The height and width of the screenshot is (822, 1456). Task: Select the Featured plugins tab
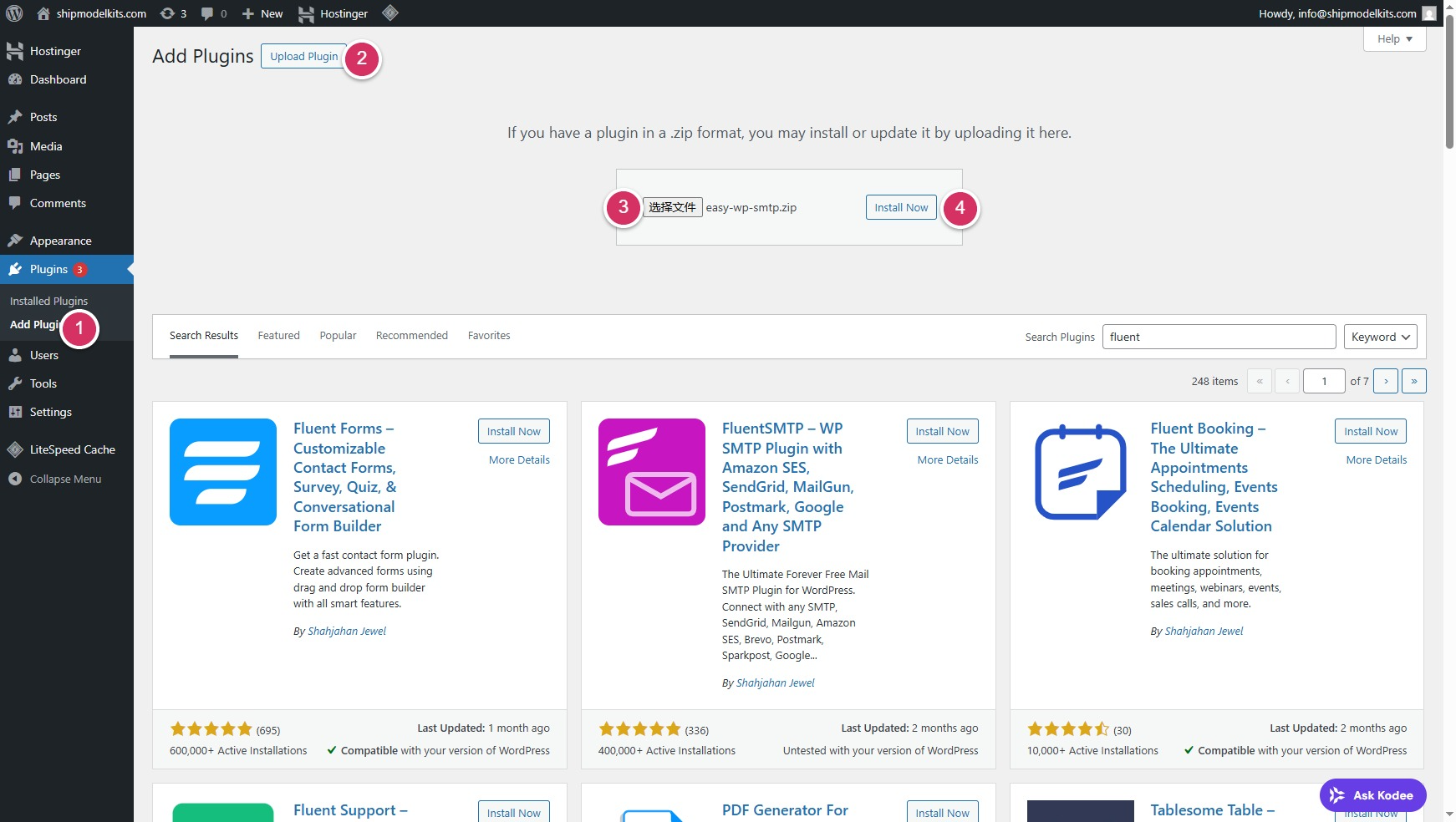(x=278, y=336)
